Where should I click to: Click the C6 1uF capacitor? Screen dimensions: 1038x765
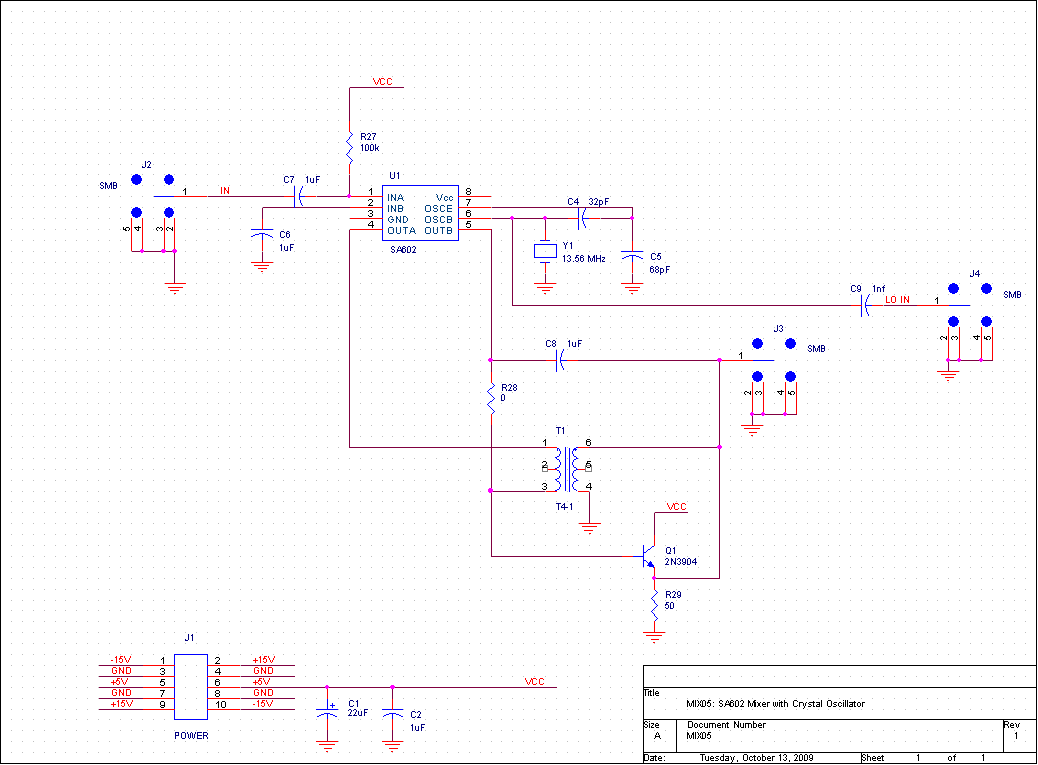(262, 234)
